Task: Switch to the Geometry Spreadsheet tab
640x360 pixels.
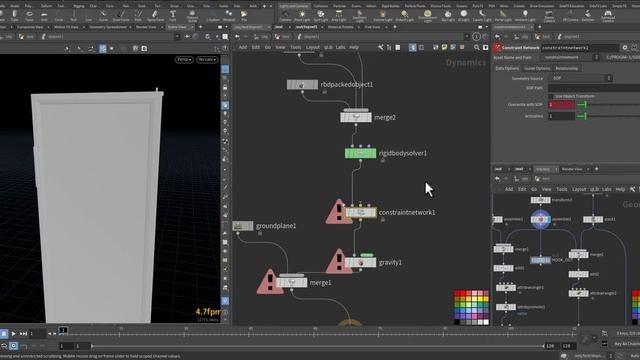Action: (x=108, y=27)
